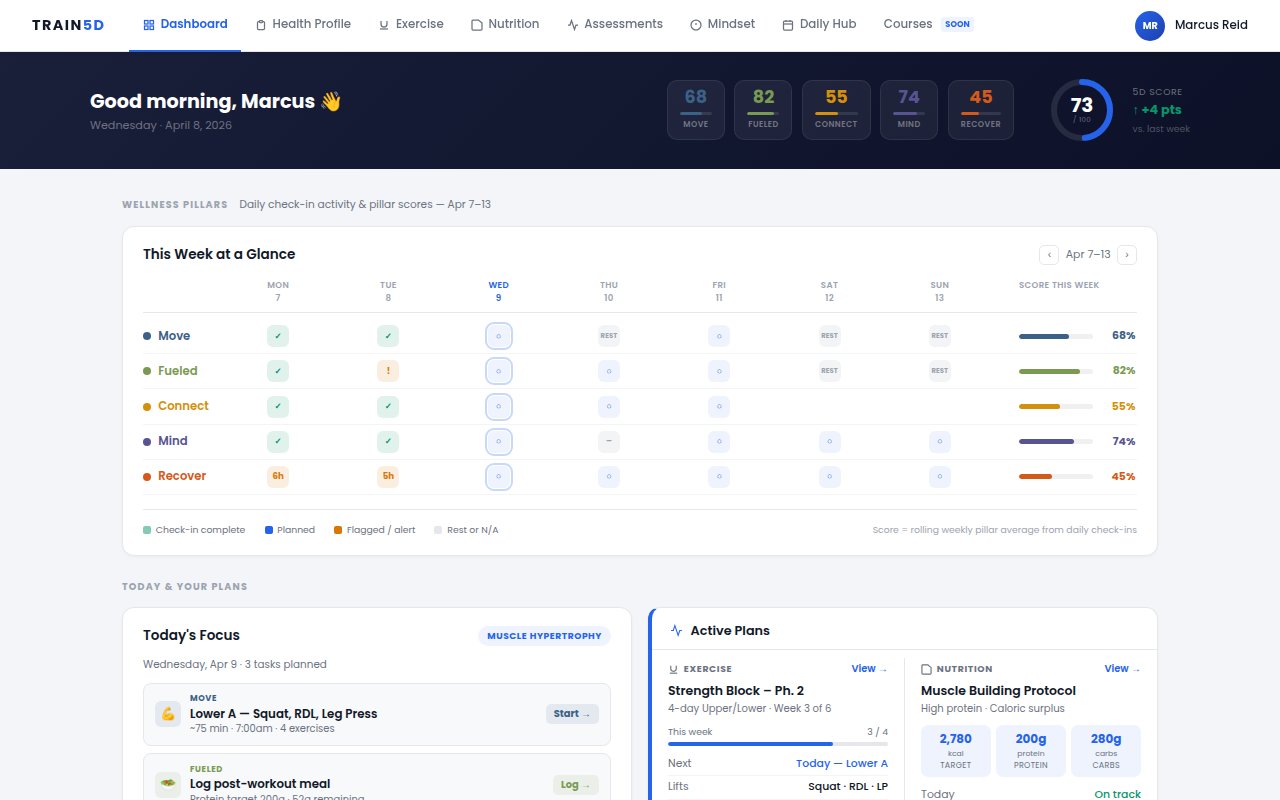Select the WED 9 column header
This screenshot has width=1280, height=800.
[498, 291]
